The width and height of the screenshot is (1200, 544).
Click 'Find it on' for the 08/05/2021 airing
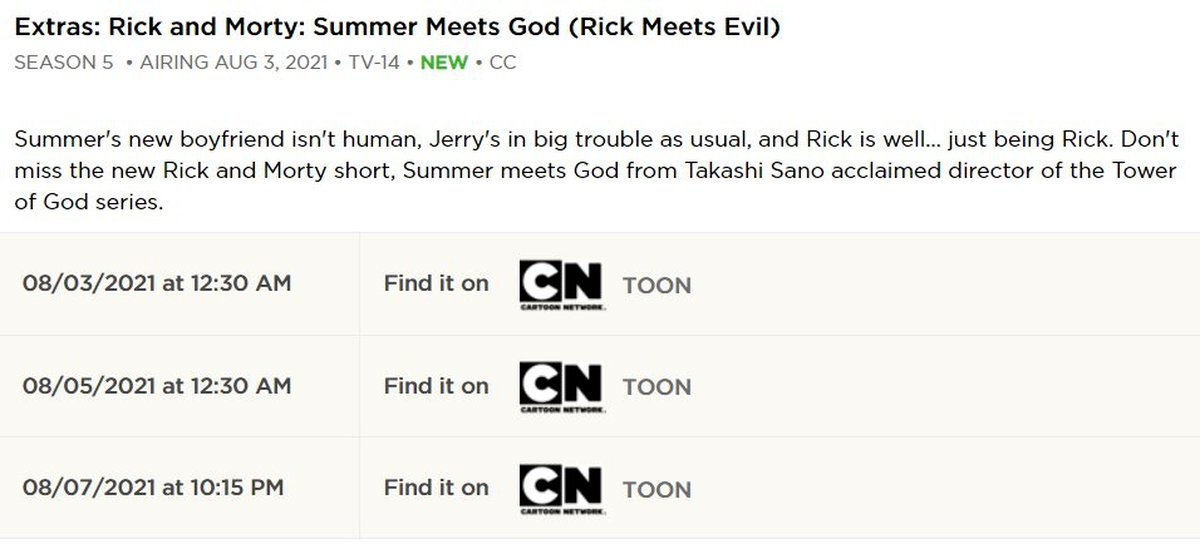(x=436, y=386)
